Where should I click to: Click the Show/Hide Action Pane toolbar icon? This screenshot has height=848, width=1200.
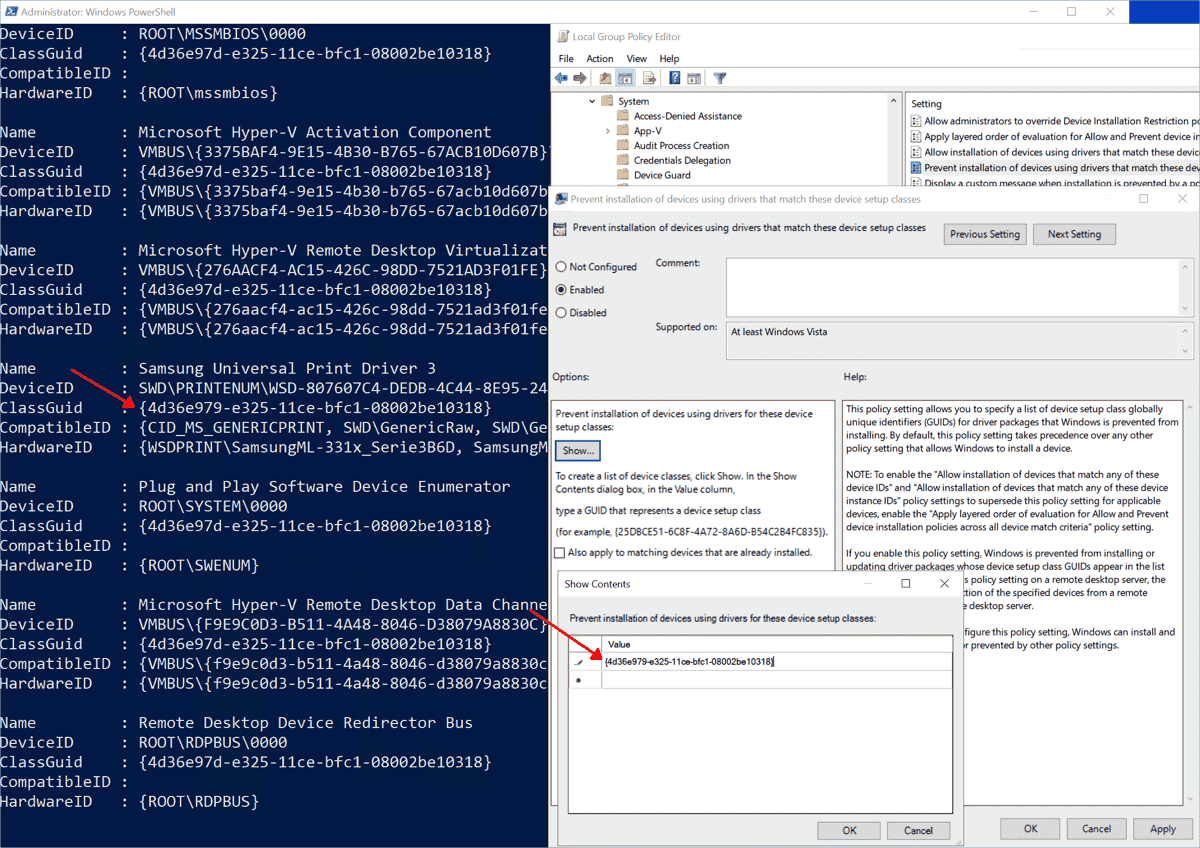(x=693, y=77)
